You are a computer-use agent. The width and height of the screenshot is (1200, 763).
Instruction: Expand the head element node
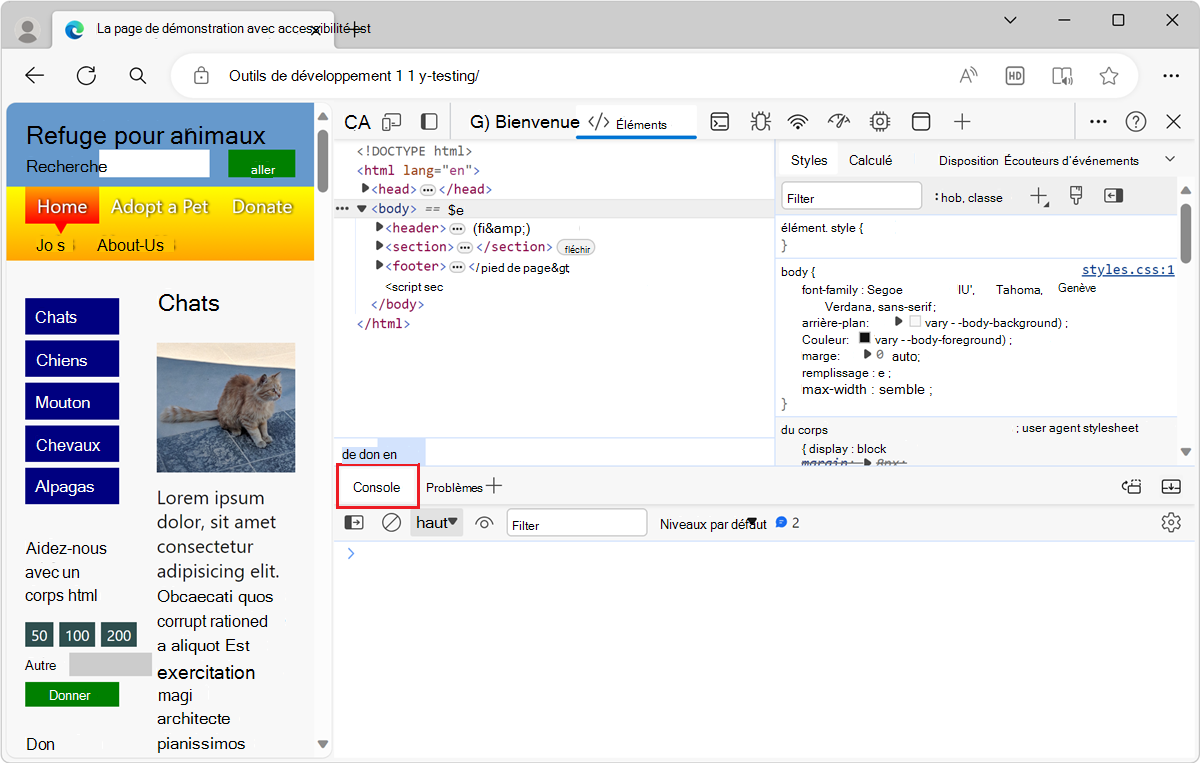point(366,188)
